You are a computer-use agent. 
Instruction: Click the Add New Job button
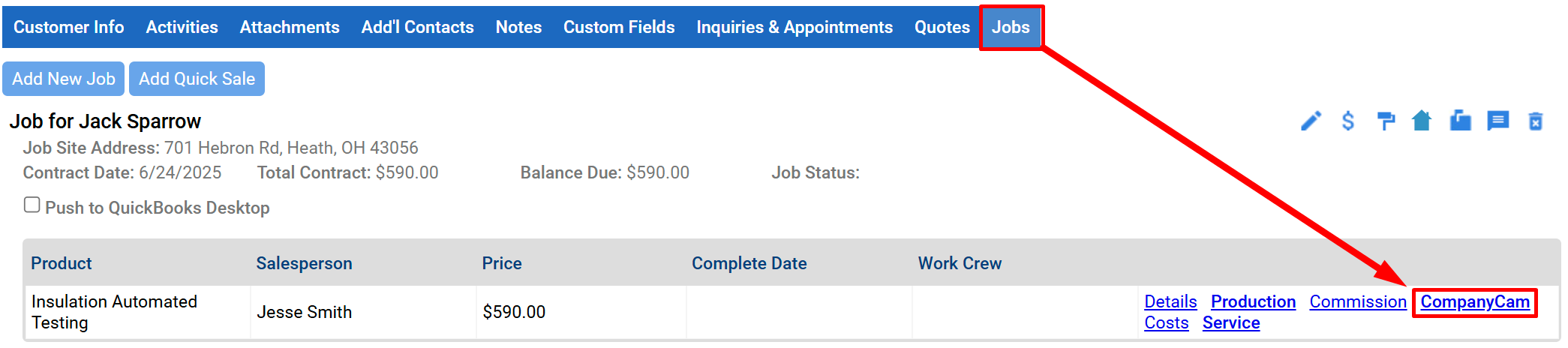pos(64,79)
